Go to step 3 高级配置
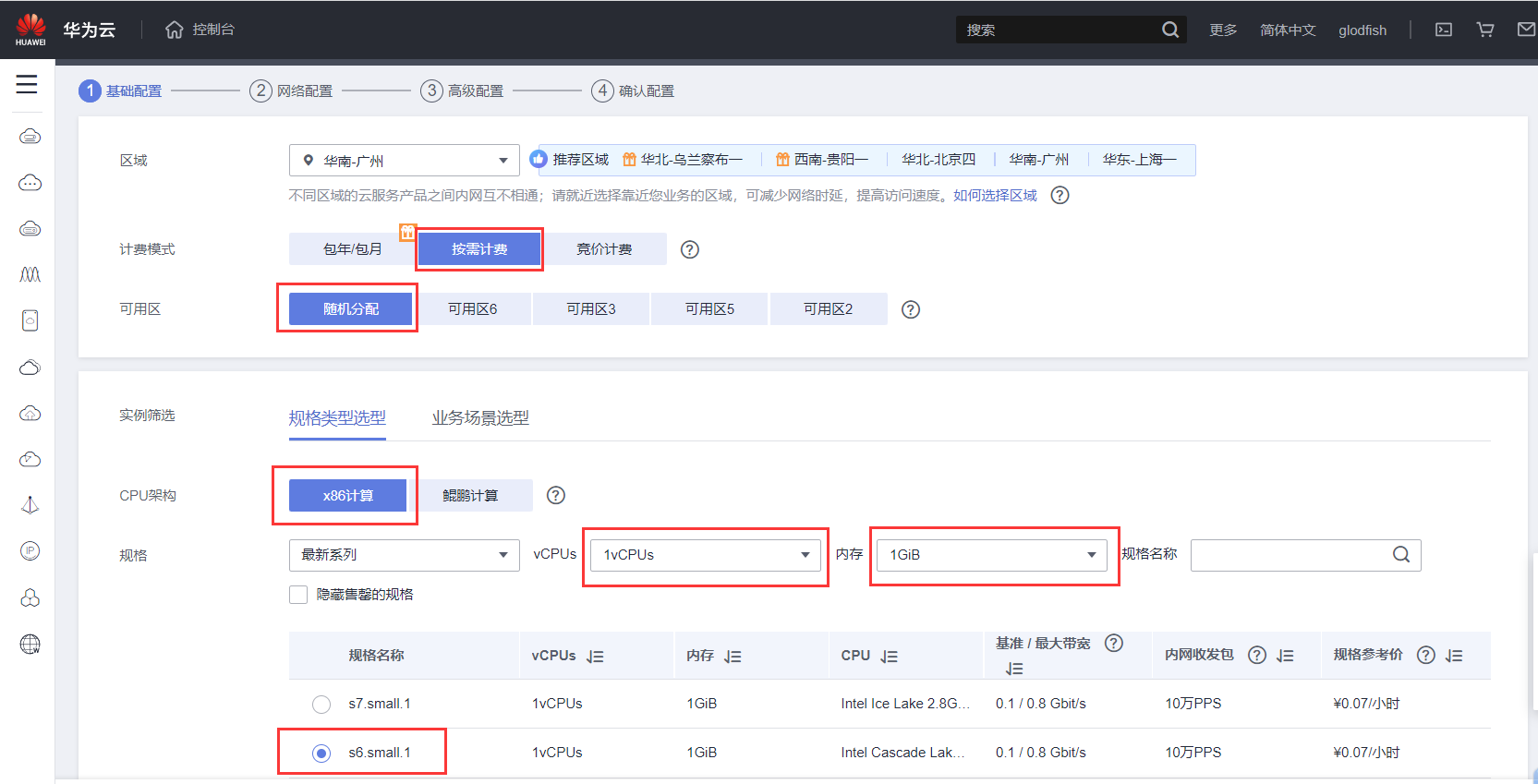The height and width of the screenshot is (784, 1538). click(462, 90)
